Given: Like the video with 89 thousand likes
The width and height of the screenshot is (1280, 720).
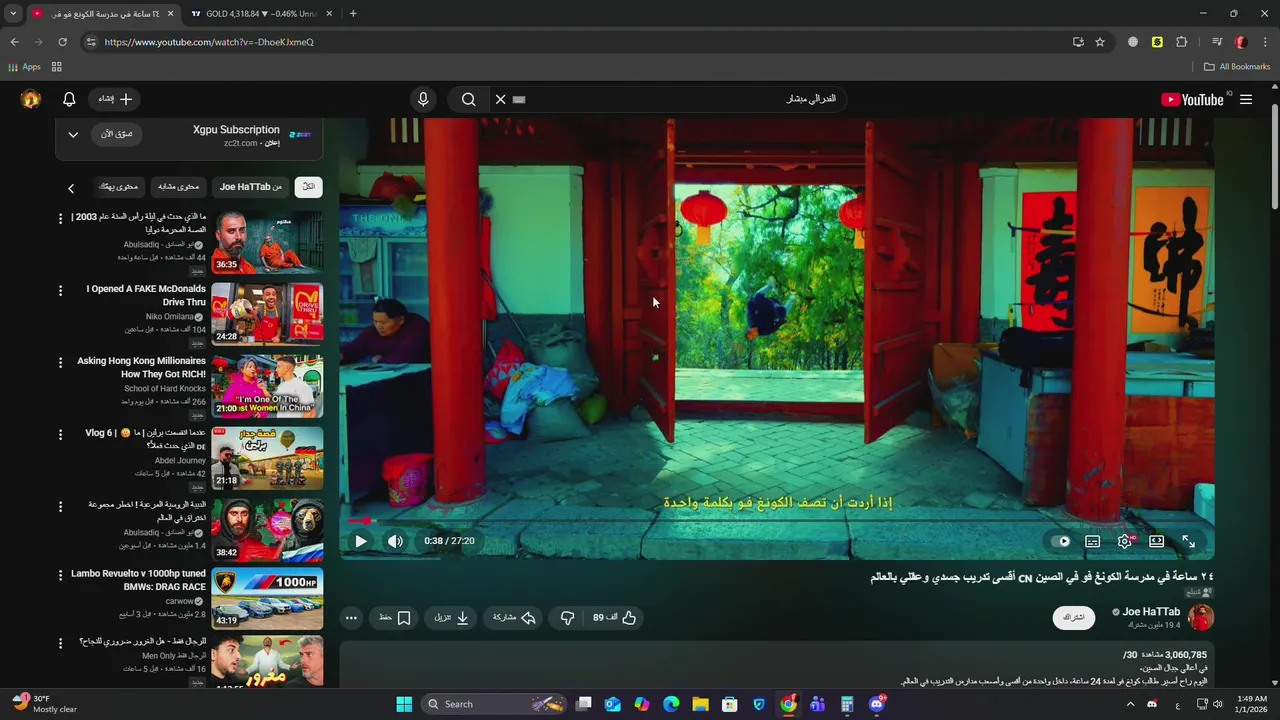Looking at the screenshot, I should (x=615, y=618).
